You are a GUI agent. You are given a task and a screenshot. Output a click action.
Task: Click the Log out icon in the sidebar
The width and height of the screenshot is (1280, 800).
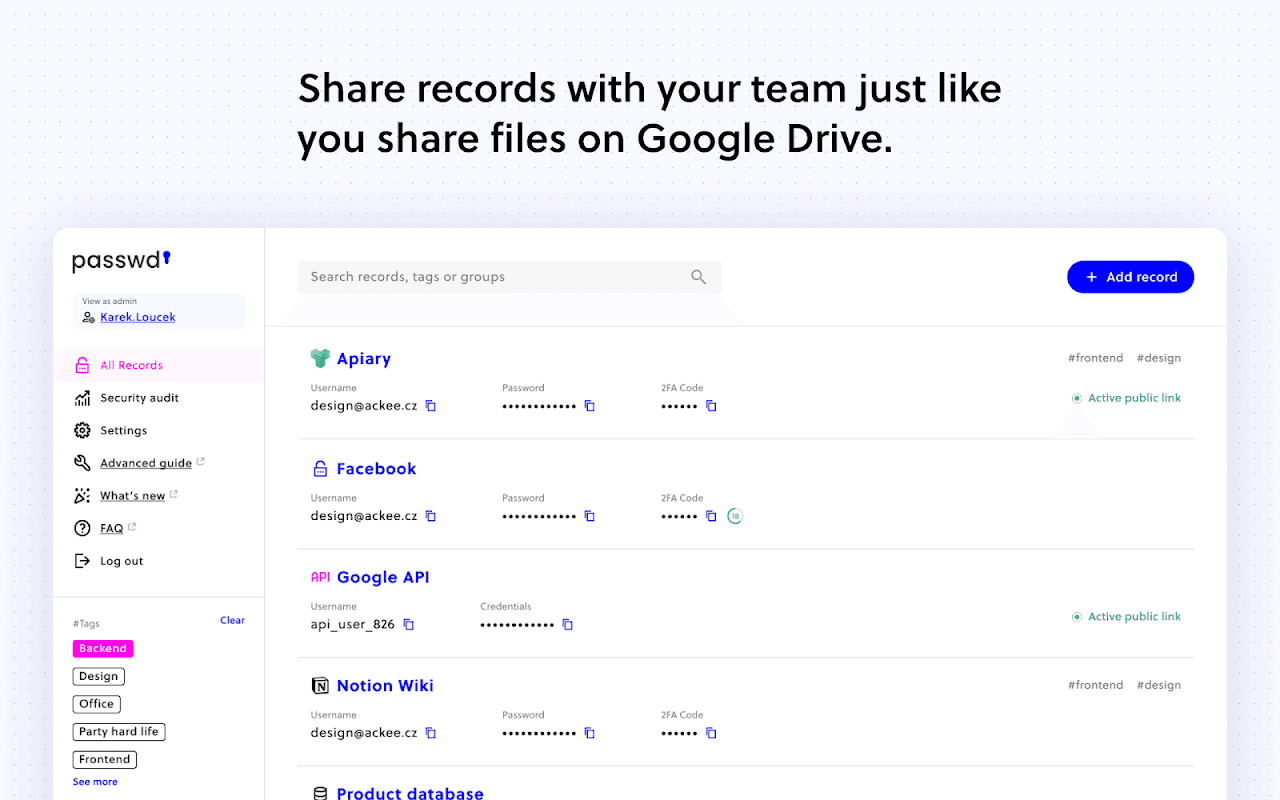[x=84, y=560]
